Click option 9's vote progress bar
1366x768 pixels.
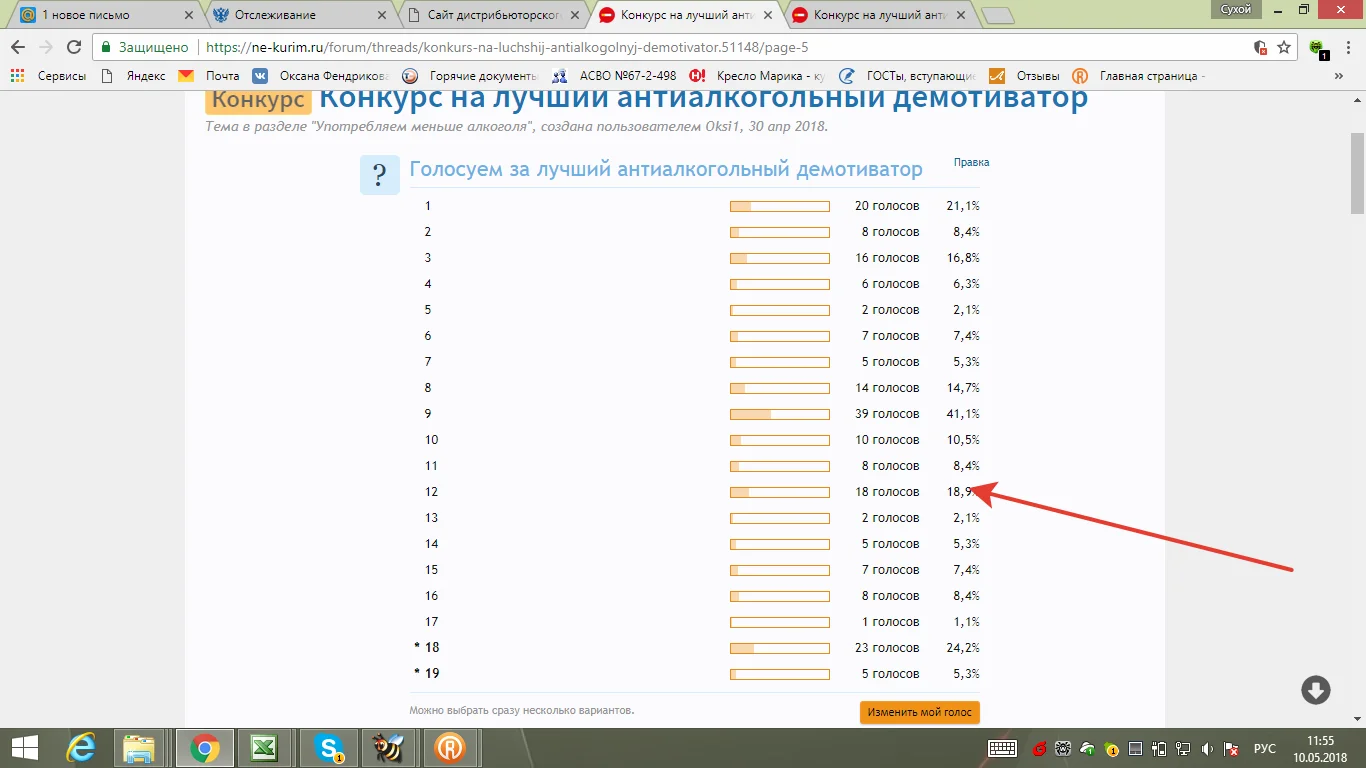point(780,413)
